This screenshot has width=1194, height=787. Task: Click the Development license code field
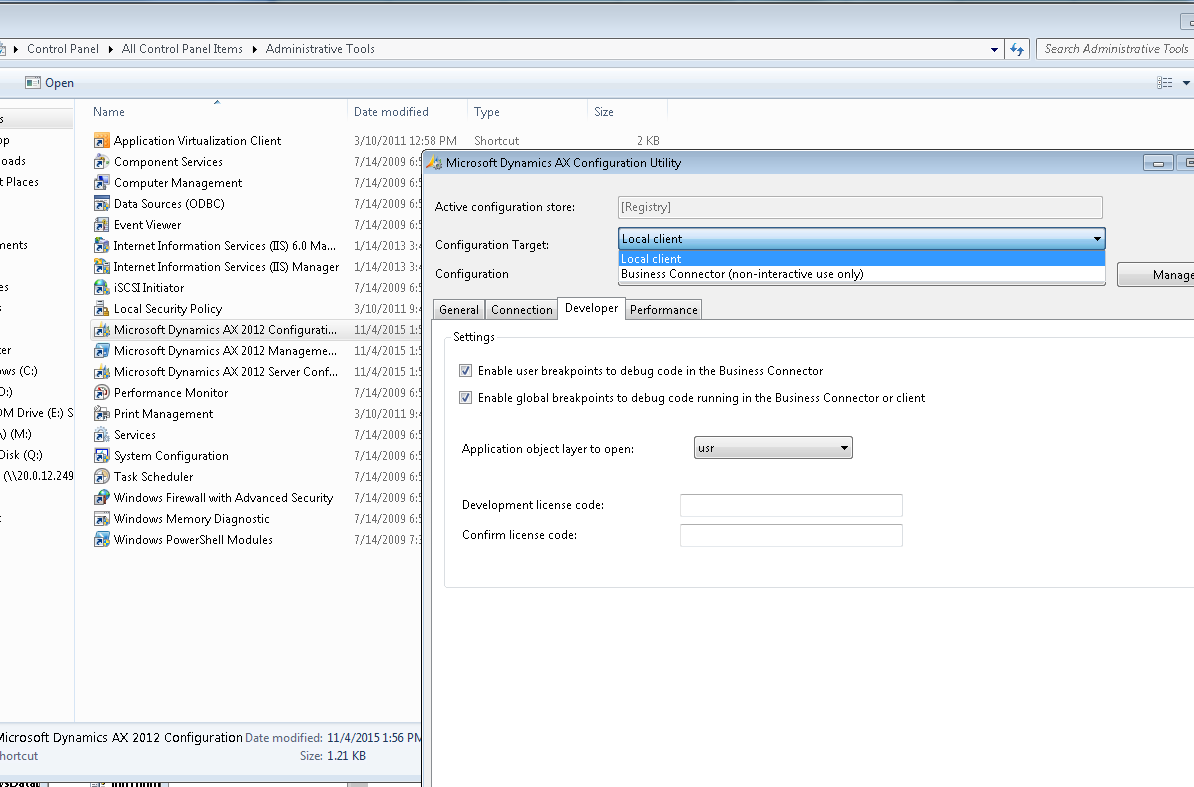791,505
